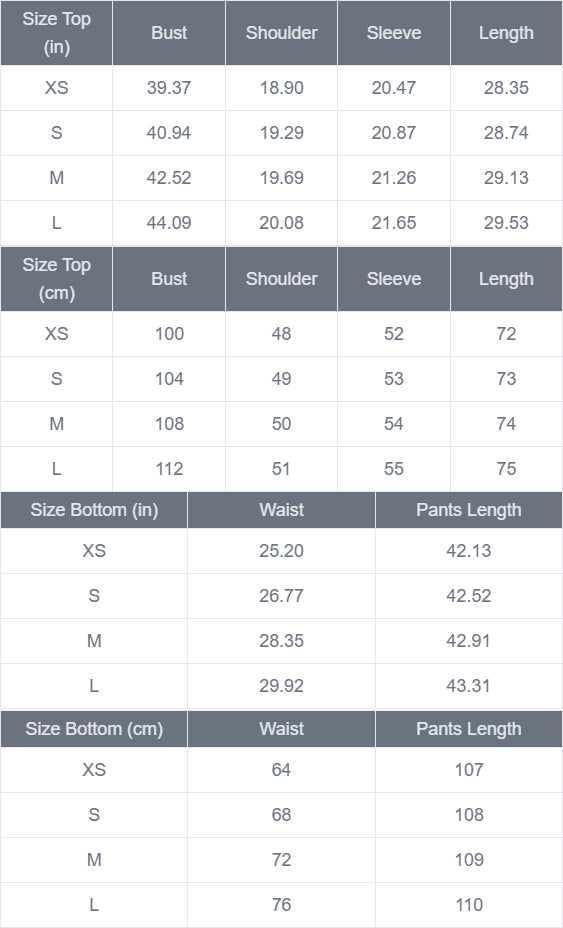Select the Size Bottom (cm) header
This screenshot has width=563, height=928.
(94, 729)
